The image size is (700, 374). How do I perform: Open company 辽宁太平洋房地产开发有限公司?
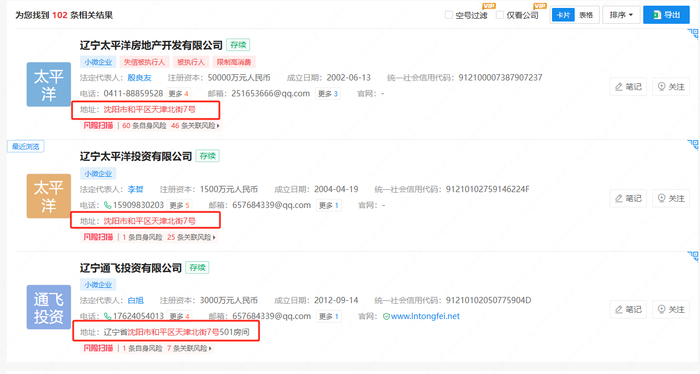(x=151, y=45)
